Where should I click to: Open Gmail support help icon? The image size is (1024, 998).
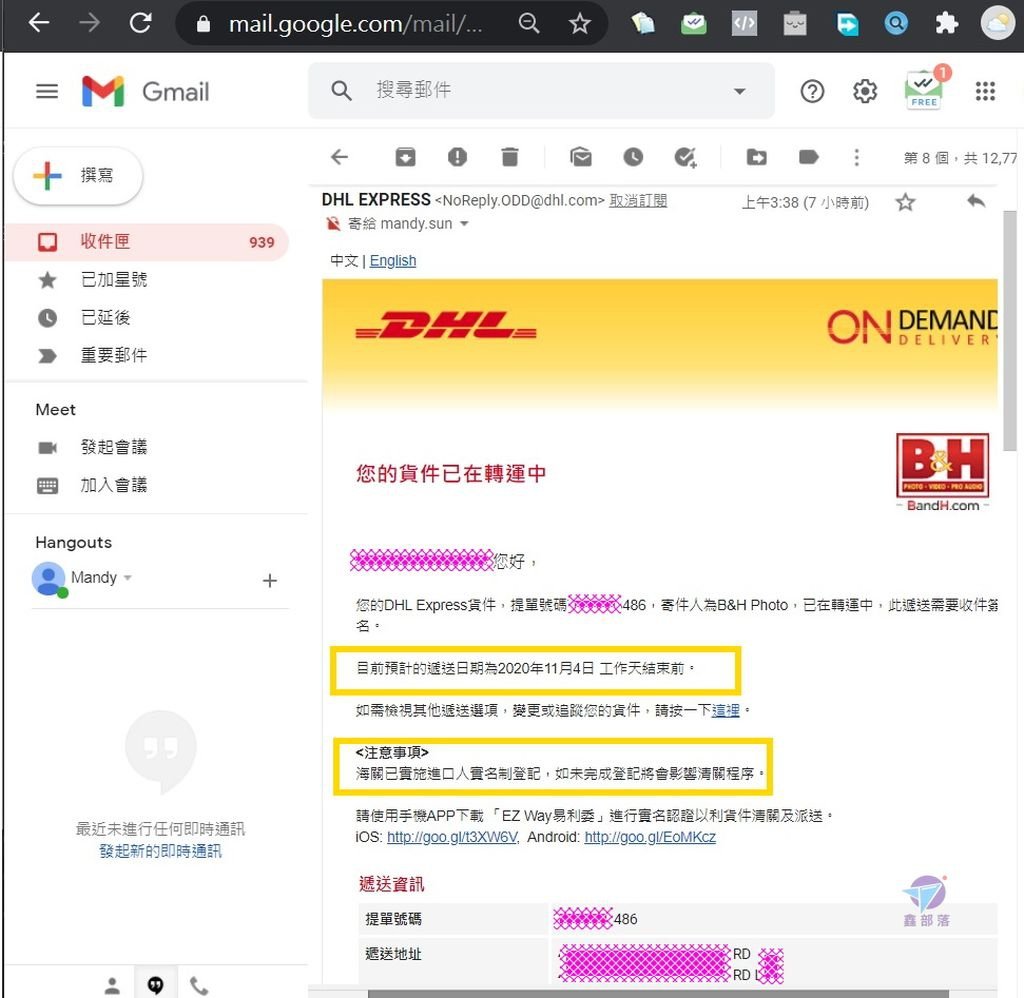(812, 91)
